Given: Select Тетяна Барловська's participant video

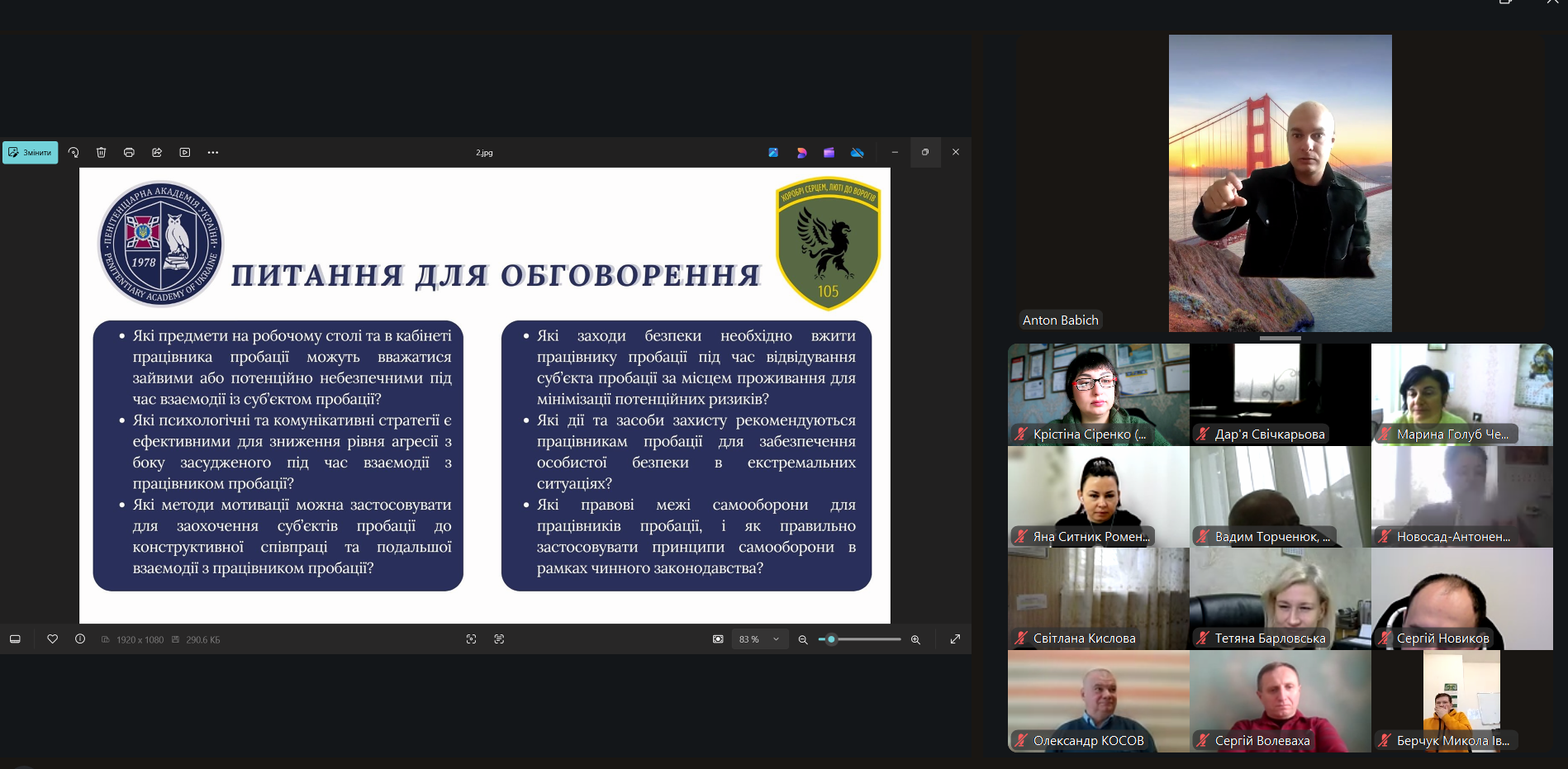Looking at the screenshot, I should tap(1280, 598).
